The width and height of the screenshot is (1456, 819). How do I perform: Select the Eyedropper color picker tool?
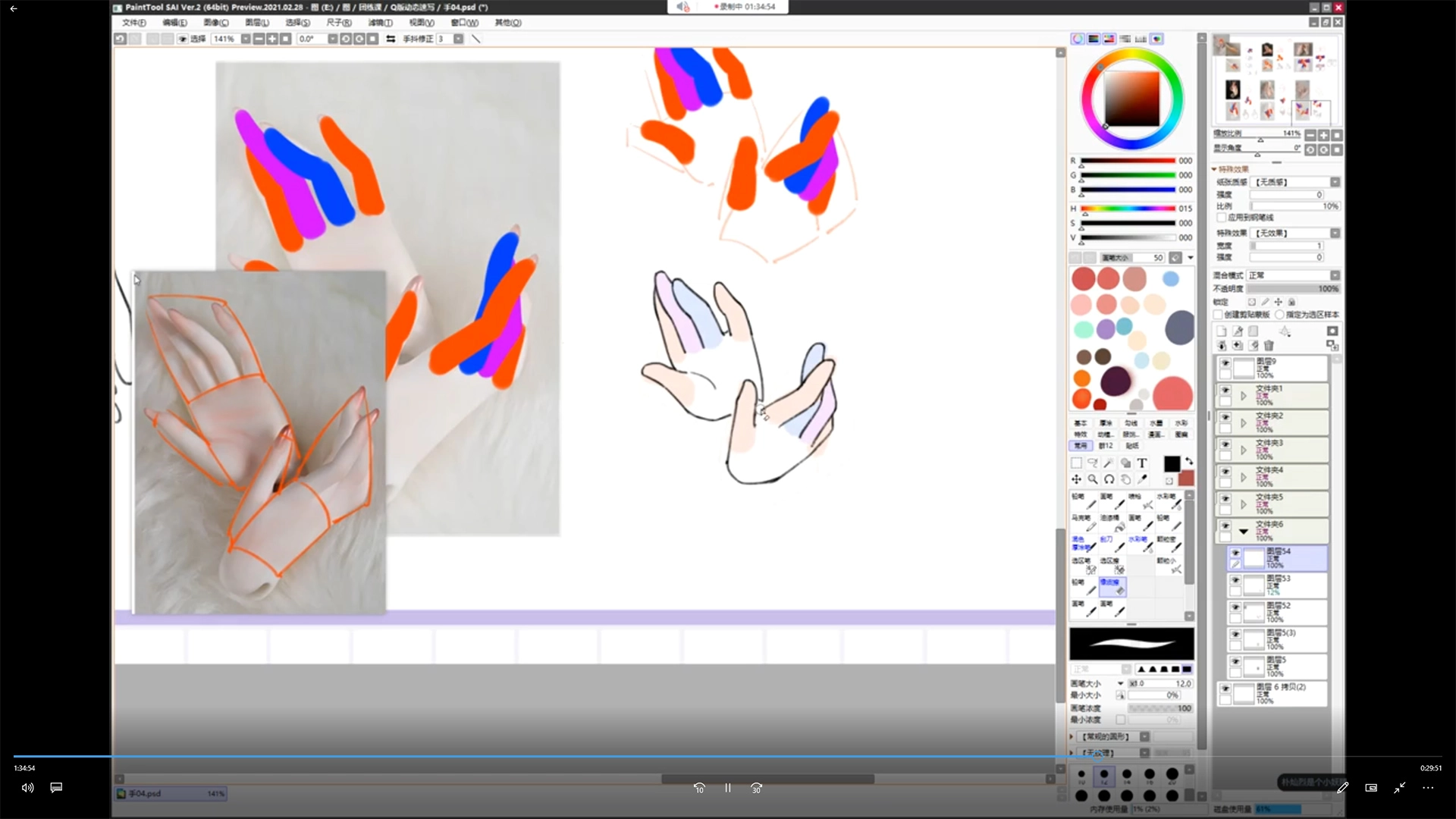click(1143, 479)
